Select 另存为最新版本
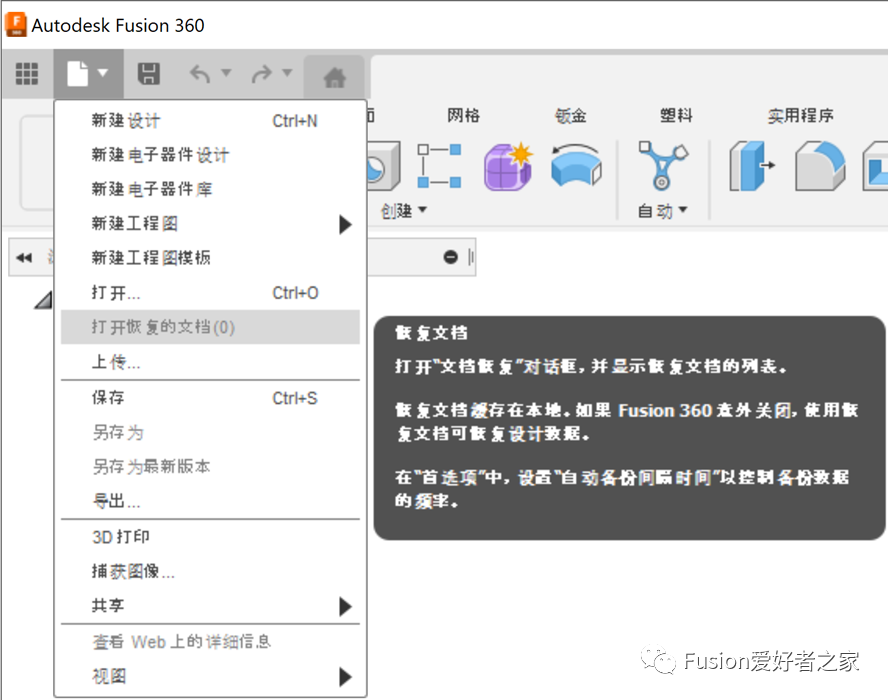 coord(210,467)
